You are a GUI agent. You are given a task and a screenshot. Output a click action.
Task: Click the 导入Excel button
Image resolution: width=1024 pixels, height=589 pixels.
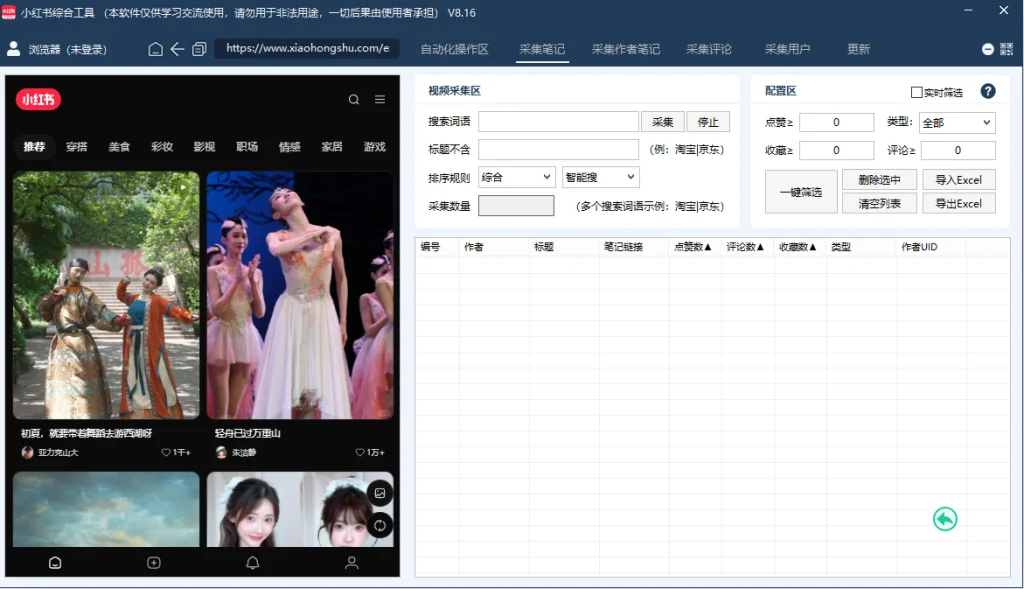tap(959, 180)
